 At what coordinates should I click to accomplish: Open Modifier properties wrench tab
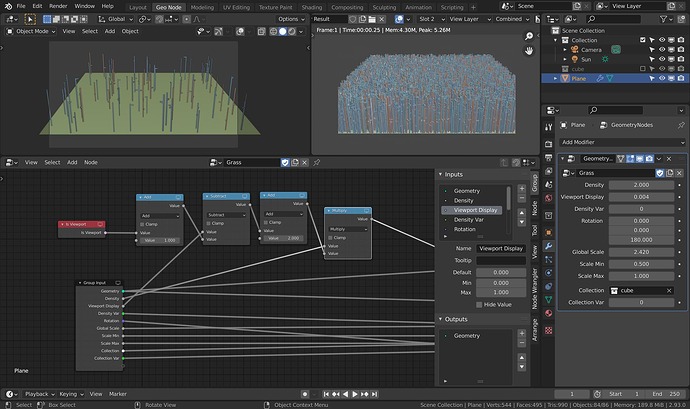click(x=548, y=246)
